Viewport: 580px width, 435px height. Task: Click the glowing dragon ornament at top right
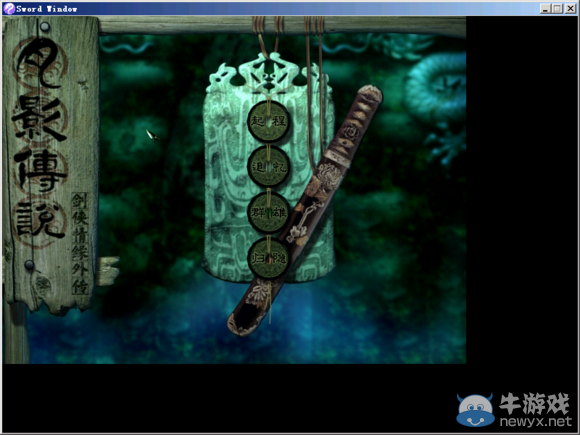pos(437,88)
